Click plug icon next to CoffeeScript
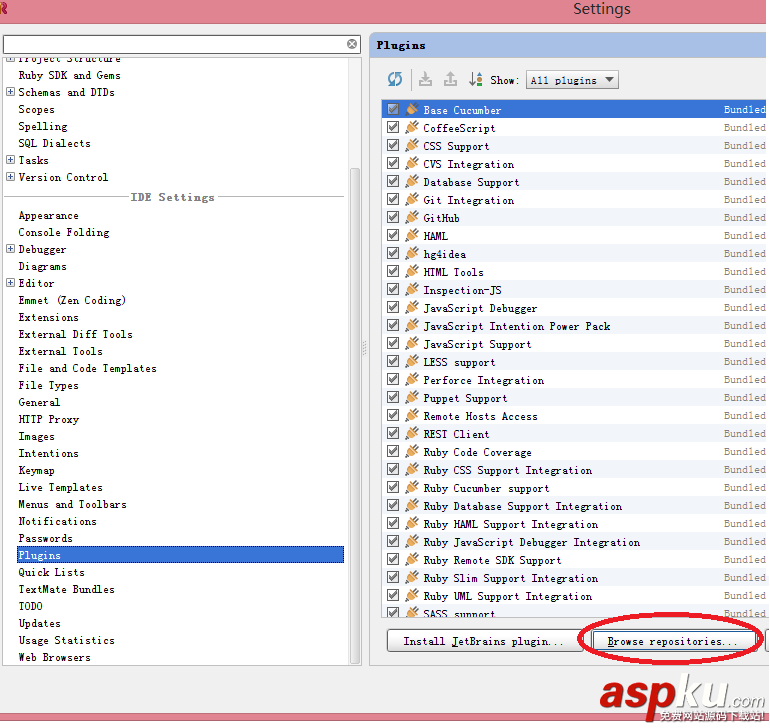770x728 pixels. click(412, 127)
